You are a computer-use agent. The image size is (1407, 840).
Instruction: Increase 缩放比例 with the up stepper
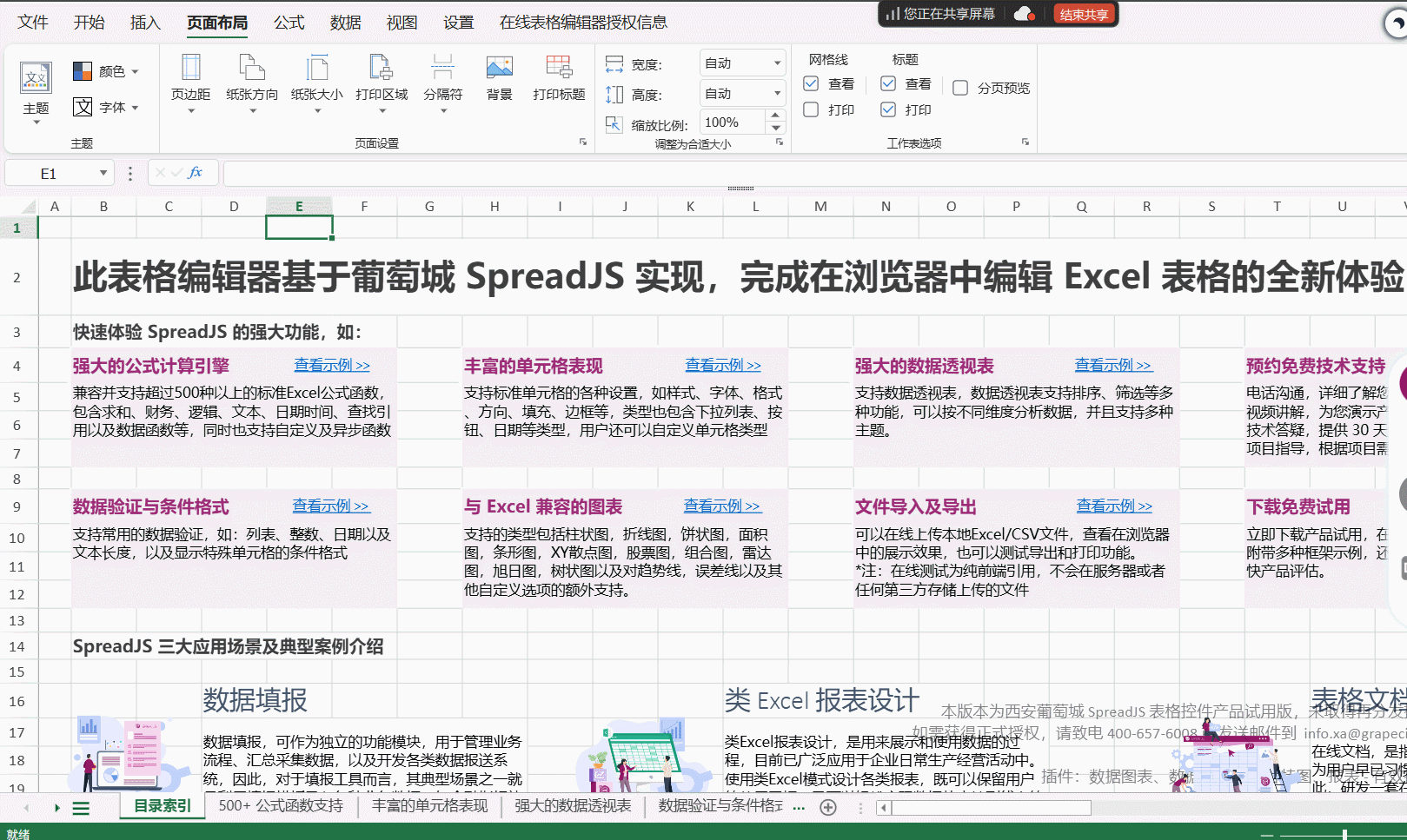[777, 116]
